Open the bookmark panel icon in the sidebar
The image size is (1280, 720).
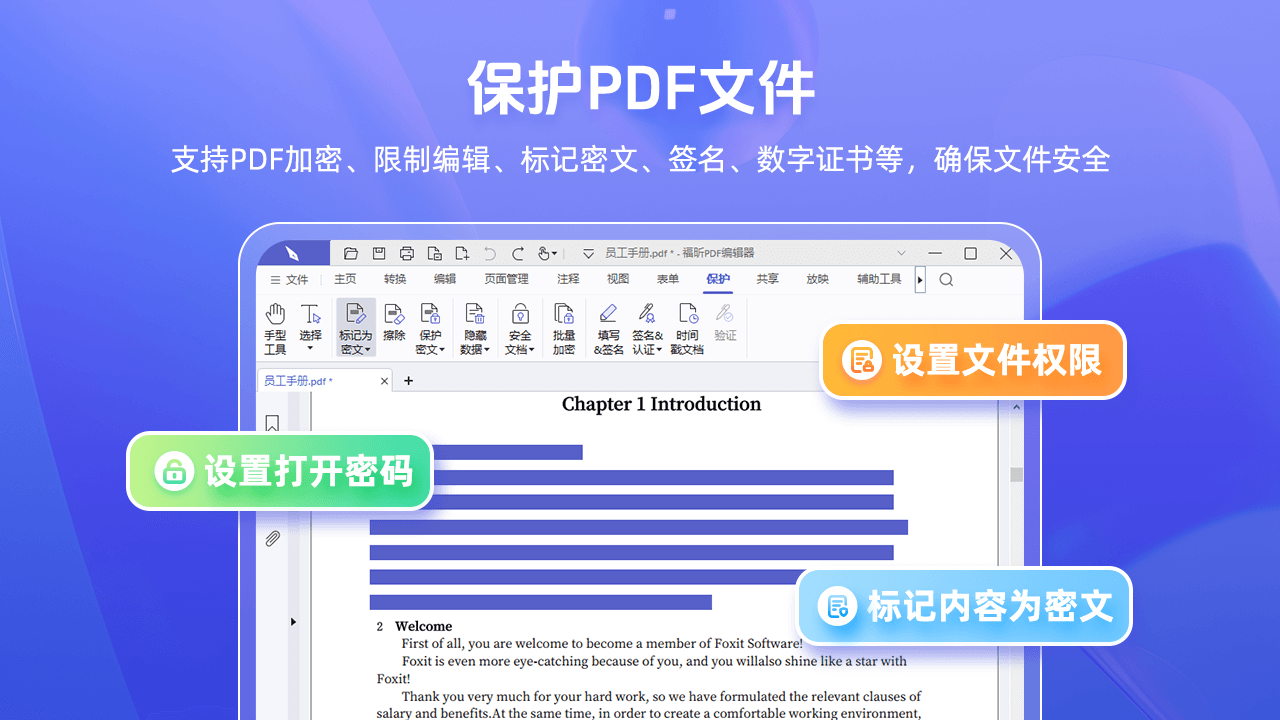272,423
